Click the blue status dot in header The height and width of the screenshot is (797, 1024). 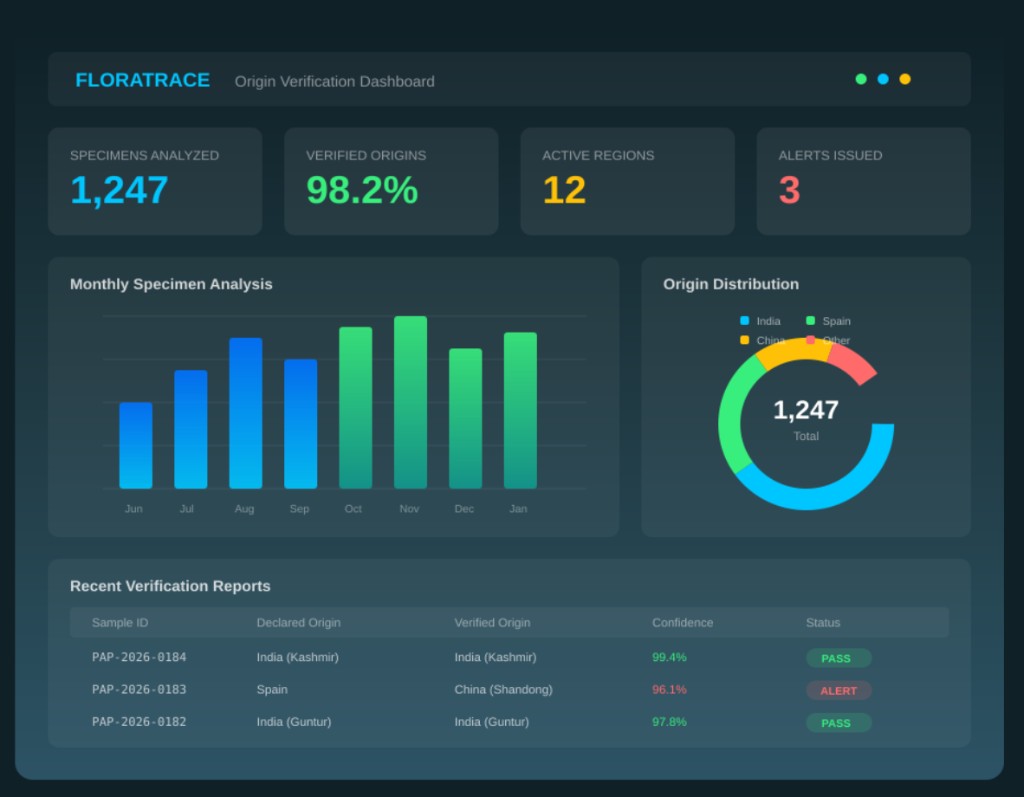point(883,79)
